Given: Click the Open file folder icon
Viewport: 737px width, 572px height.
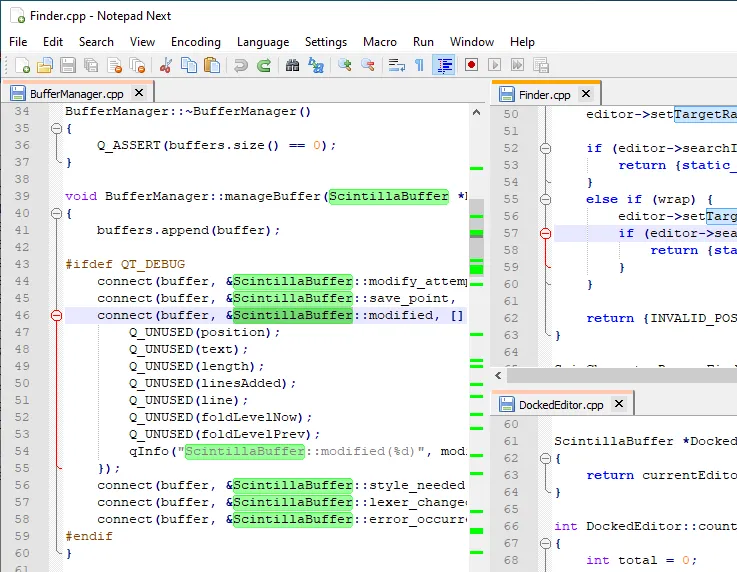Looking at the screenshot, I should tap(44, 66).
